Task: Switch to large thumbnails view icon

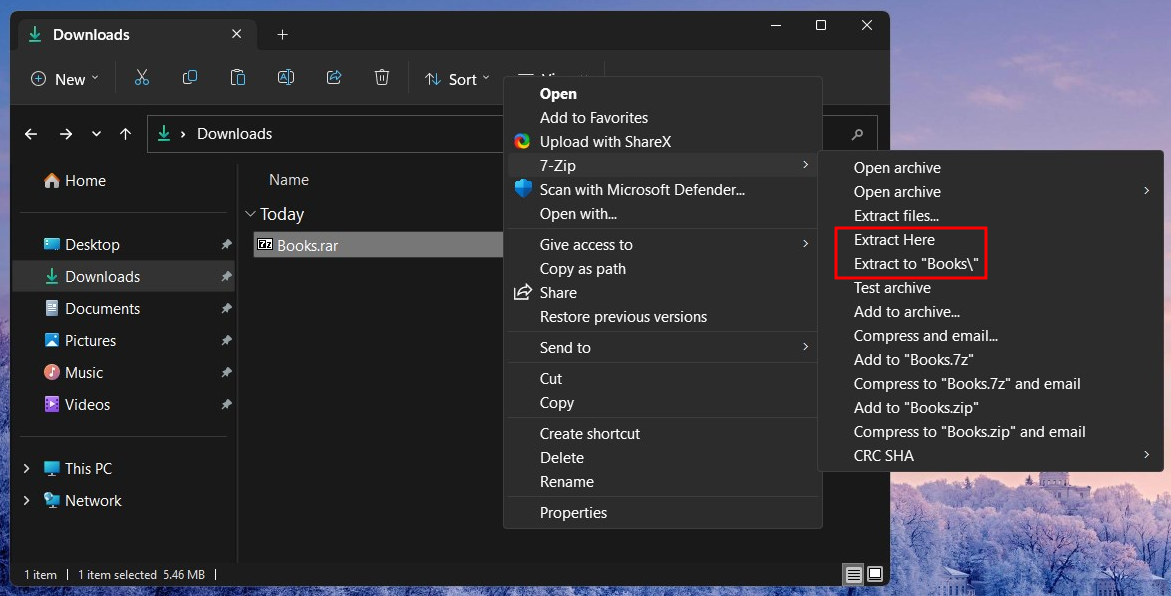Action: [x=875, y=574]
